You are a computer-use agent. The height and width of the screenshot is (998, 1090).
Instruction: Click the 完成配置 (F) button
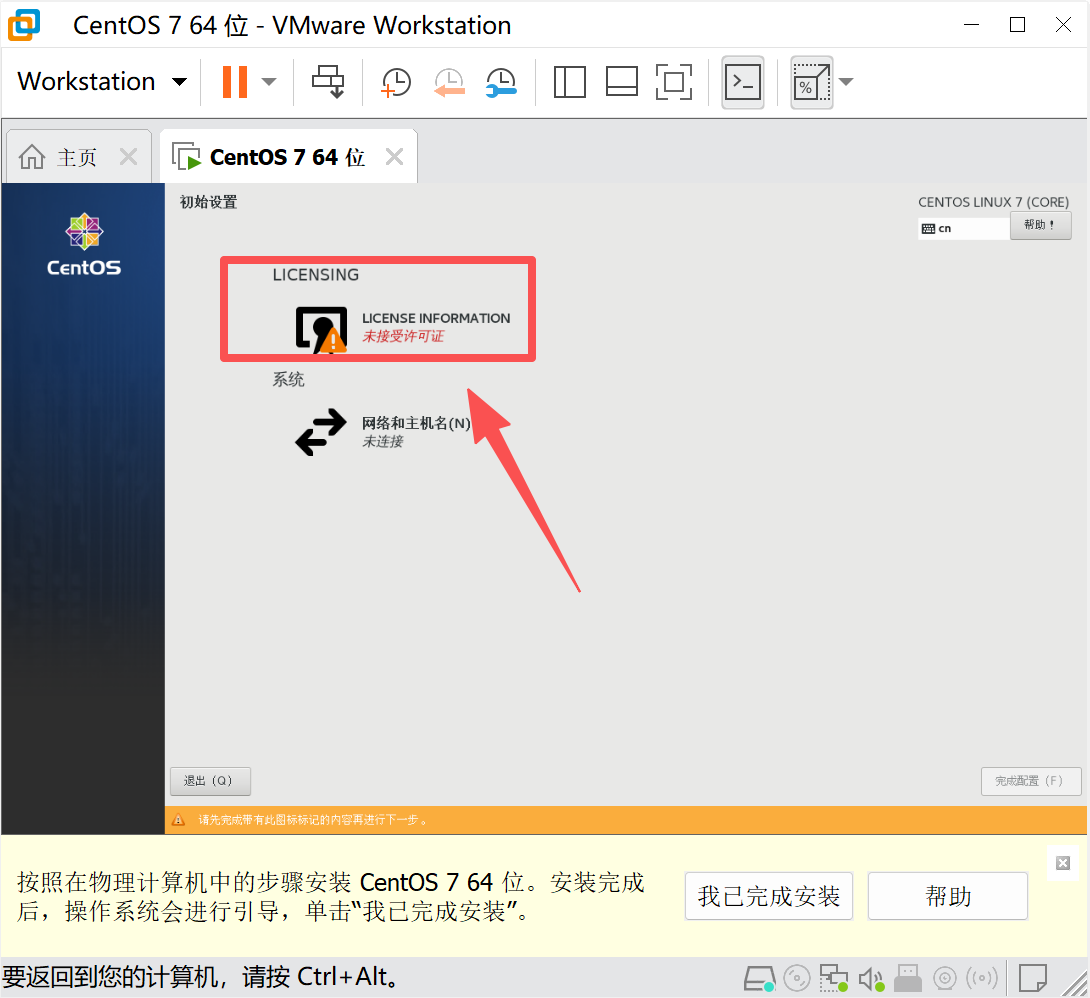pos(1031,781)
